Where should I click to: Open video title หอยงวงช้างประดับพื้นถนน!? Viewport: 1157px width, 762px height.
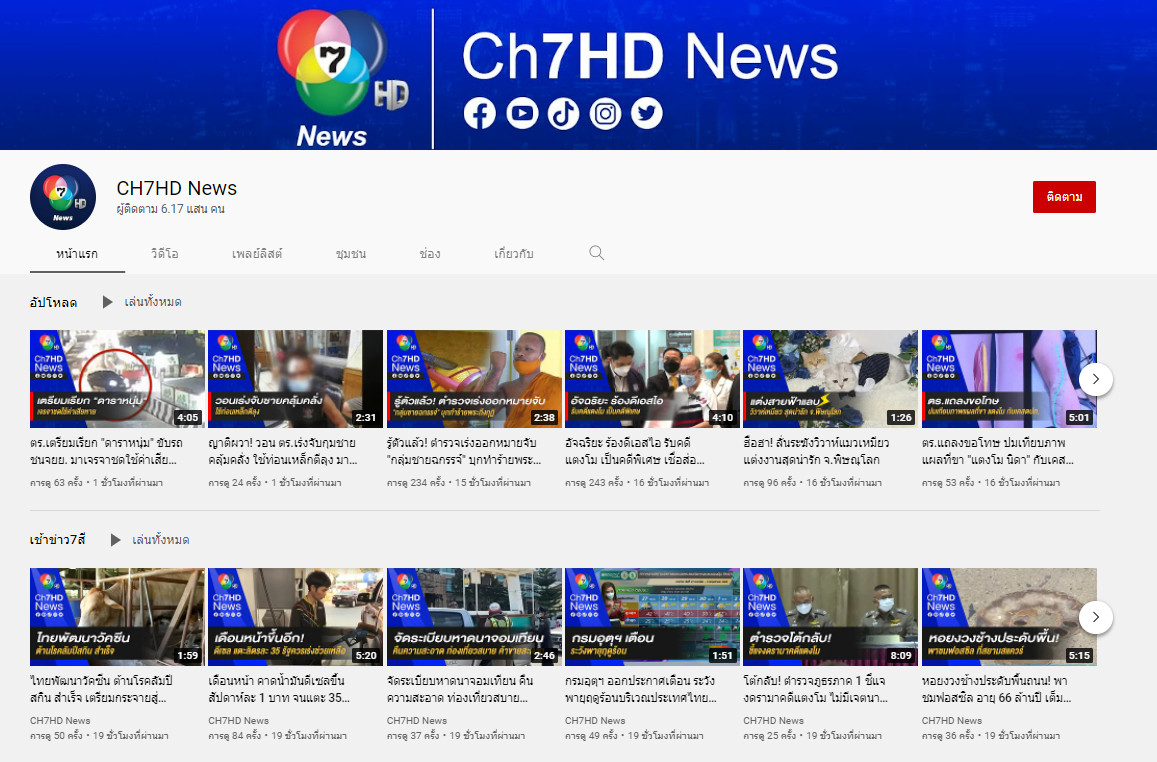pyautogui.click(x=996, y=689)
